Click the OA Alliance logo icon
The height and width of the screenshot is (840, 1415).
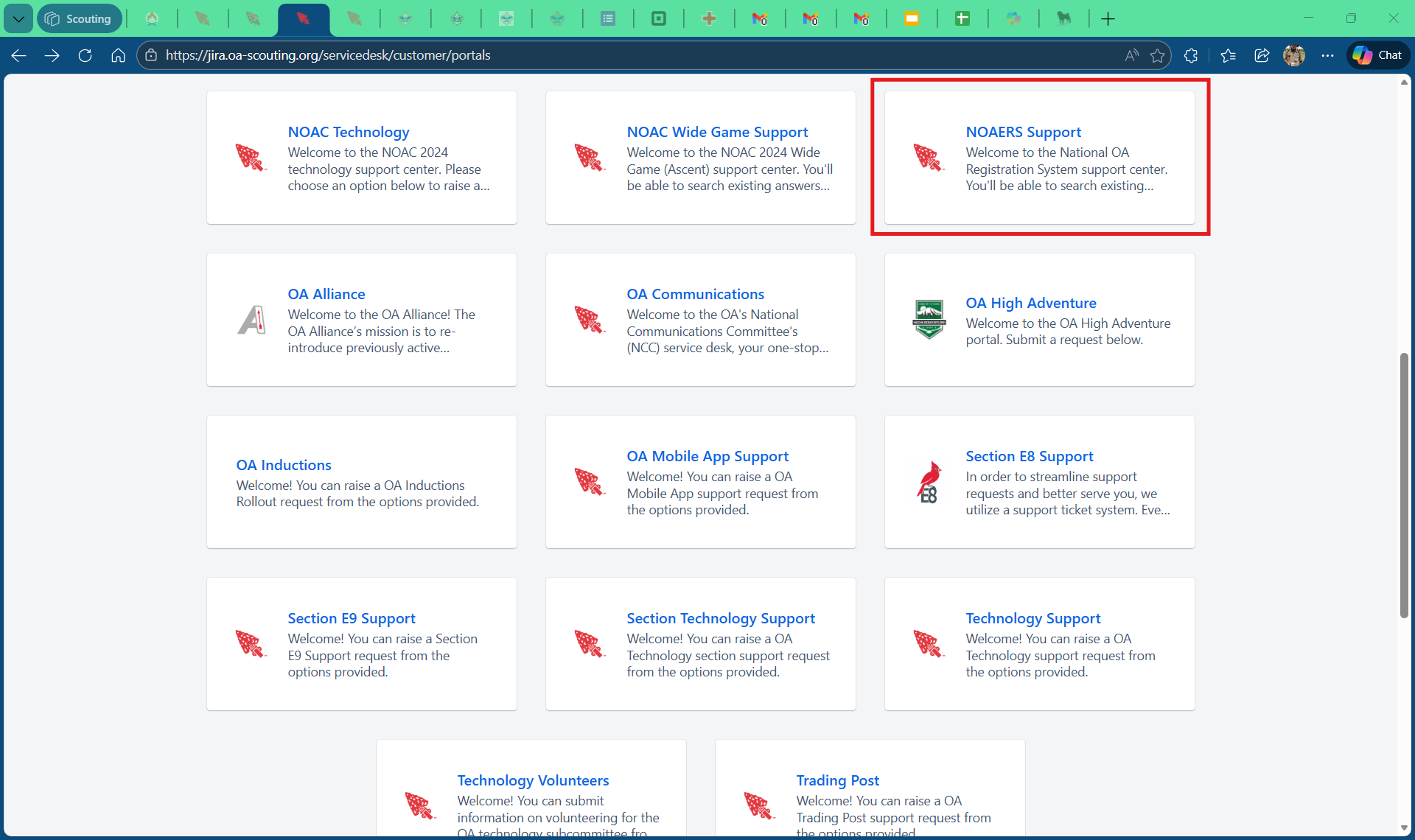click(x=251, y=320)
